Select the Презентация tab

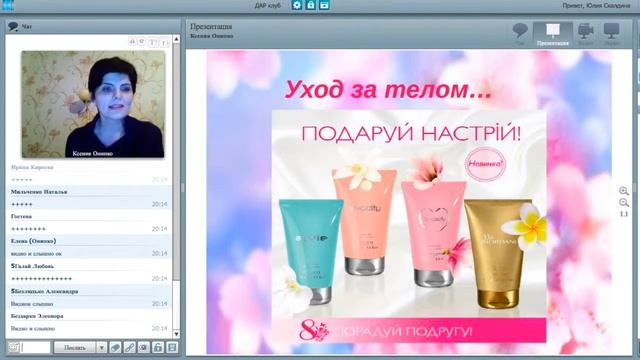553,33
